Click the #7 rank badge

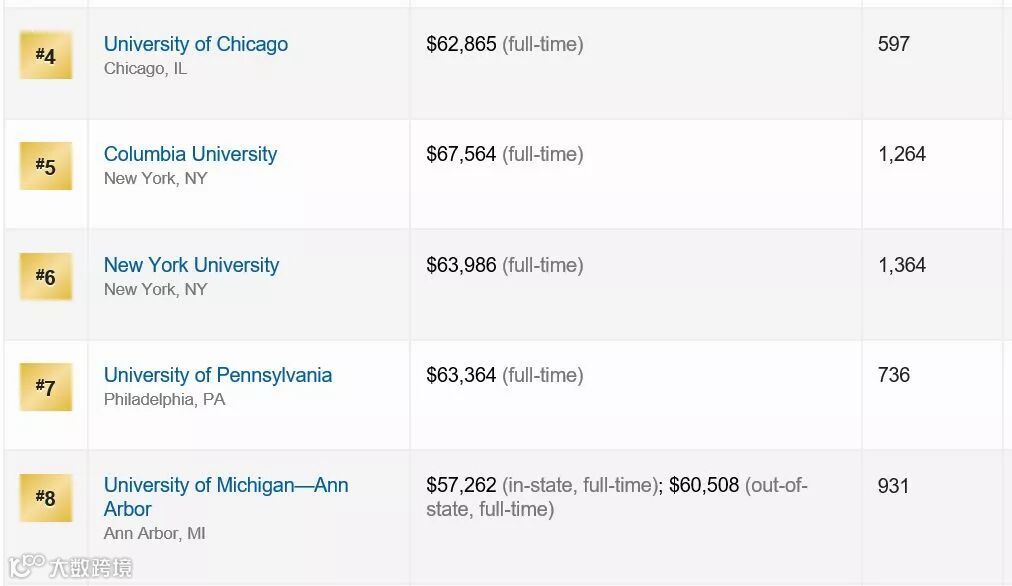point(46,386)
